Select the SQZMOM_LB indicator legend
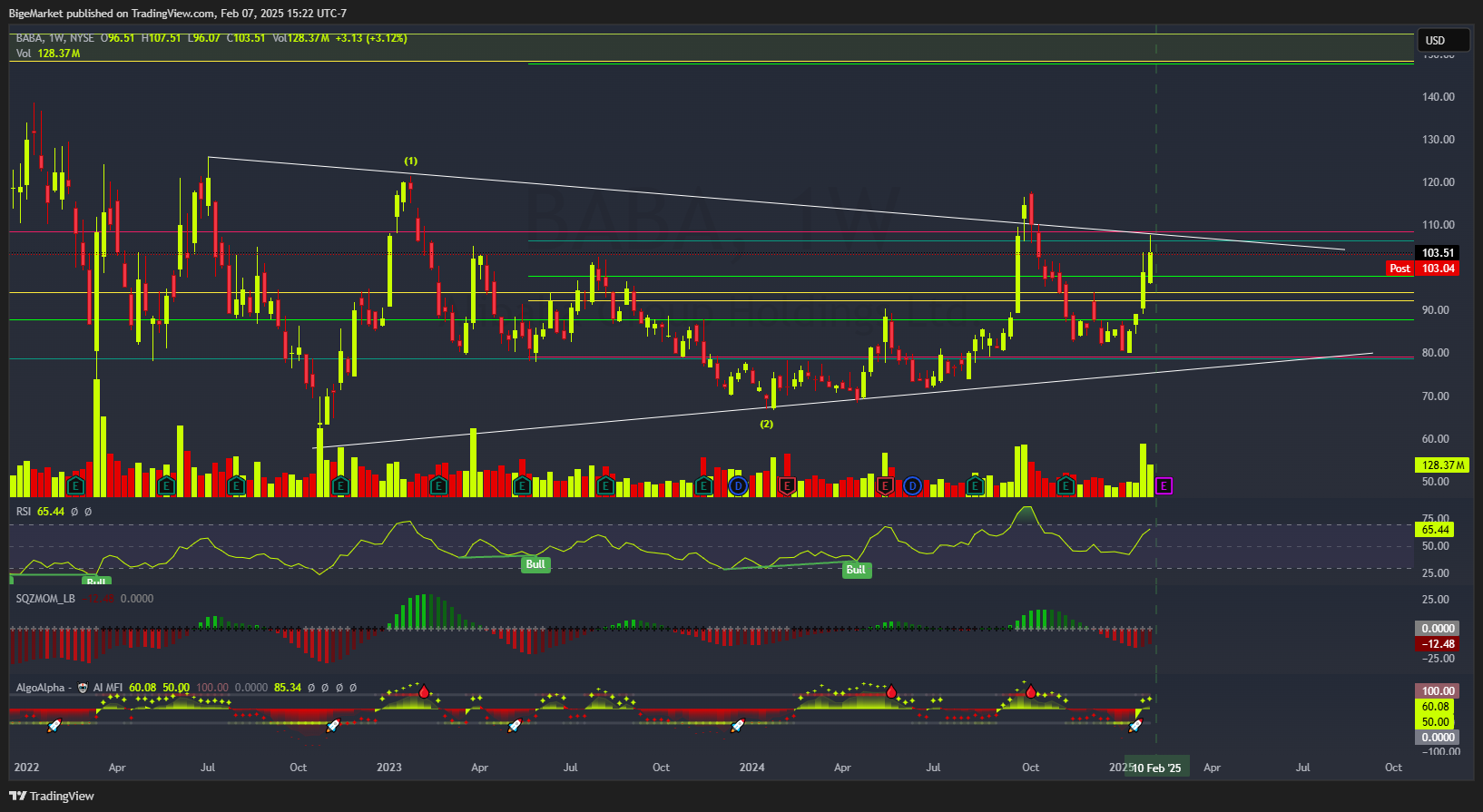 coord(45,599)
